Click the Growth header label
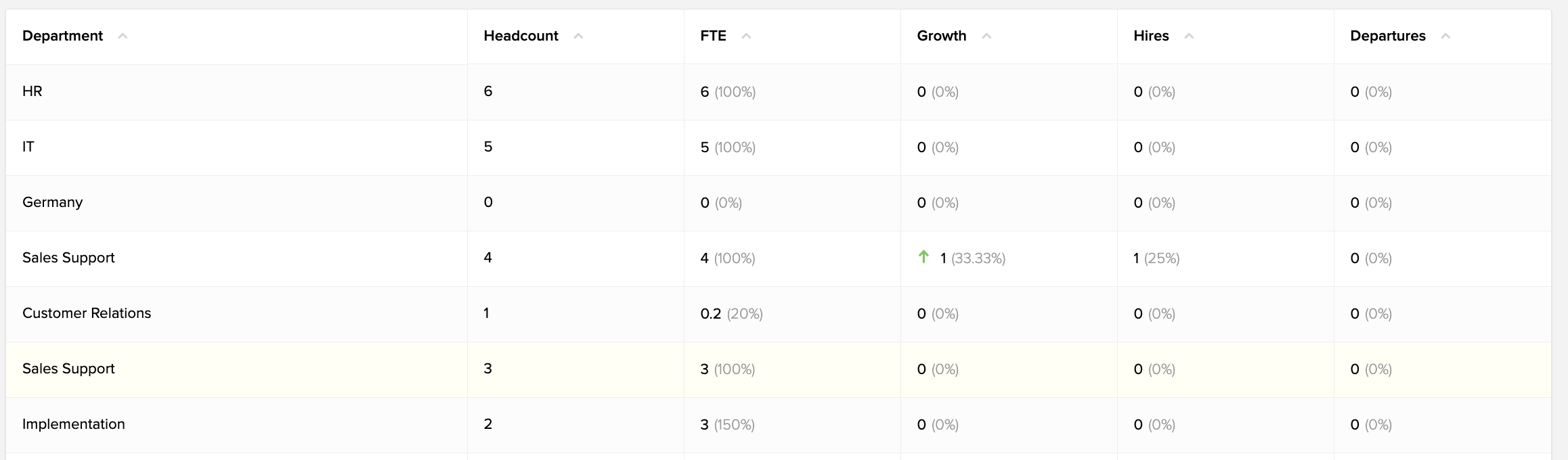Screen dimensions: 1568x460 pos(941,36)
